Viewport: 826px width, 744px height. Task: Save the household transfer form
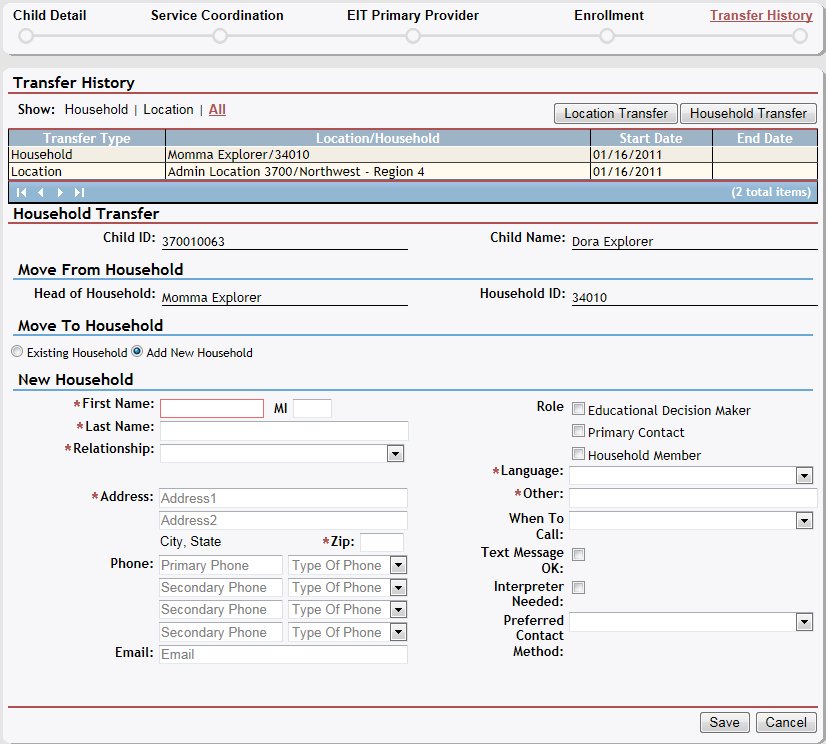(x=724, y=723)
